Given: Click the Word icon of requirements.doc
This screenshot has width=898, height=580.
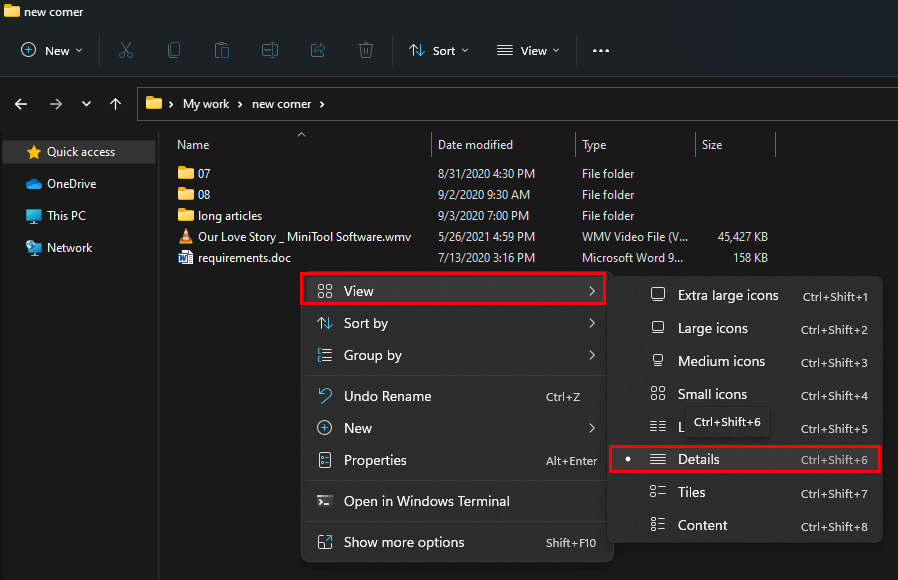Looking at the screenshot, I should coord(186,258).
